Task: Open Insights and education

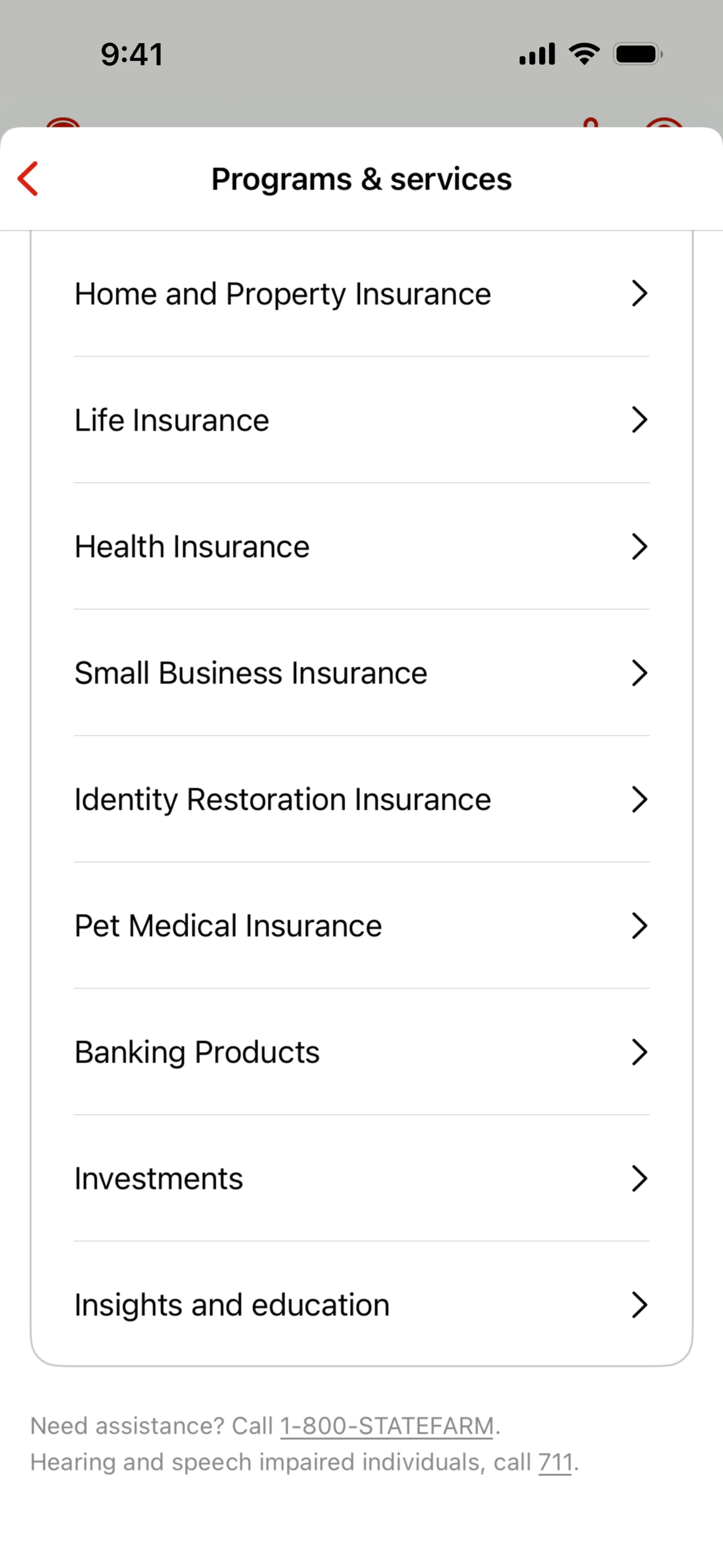Action: (x=232, y=1305)
